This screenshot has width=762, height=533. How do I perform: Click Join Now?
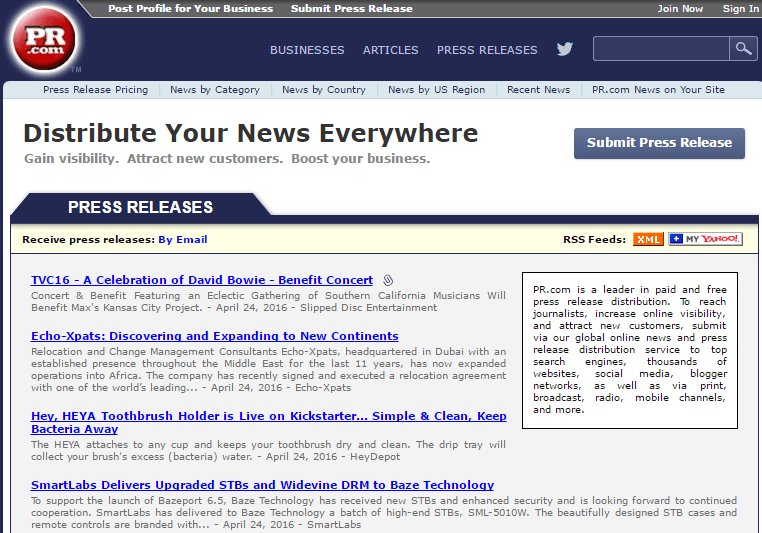point(680,9)
